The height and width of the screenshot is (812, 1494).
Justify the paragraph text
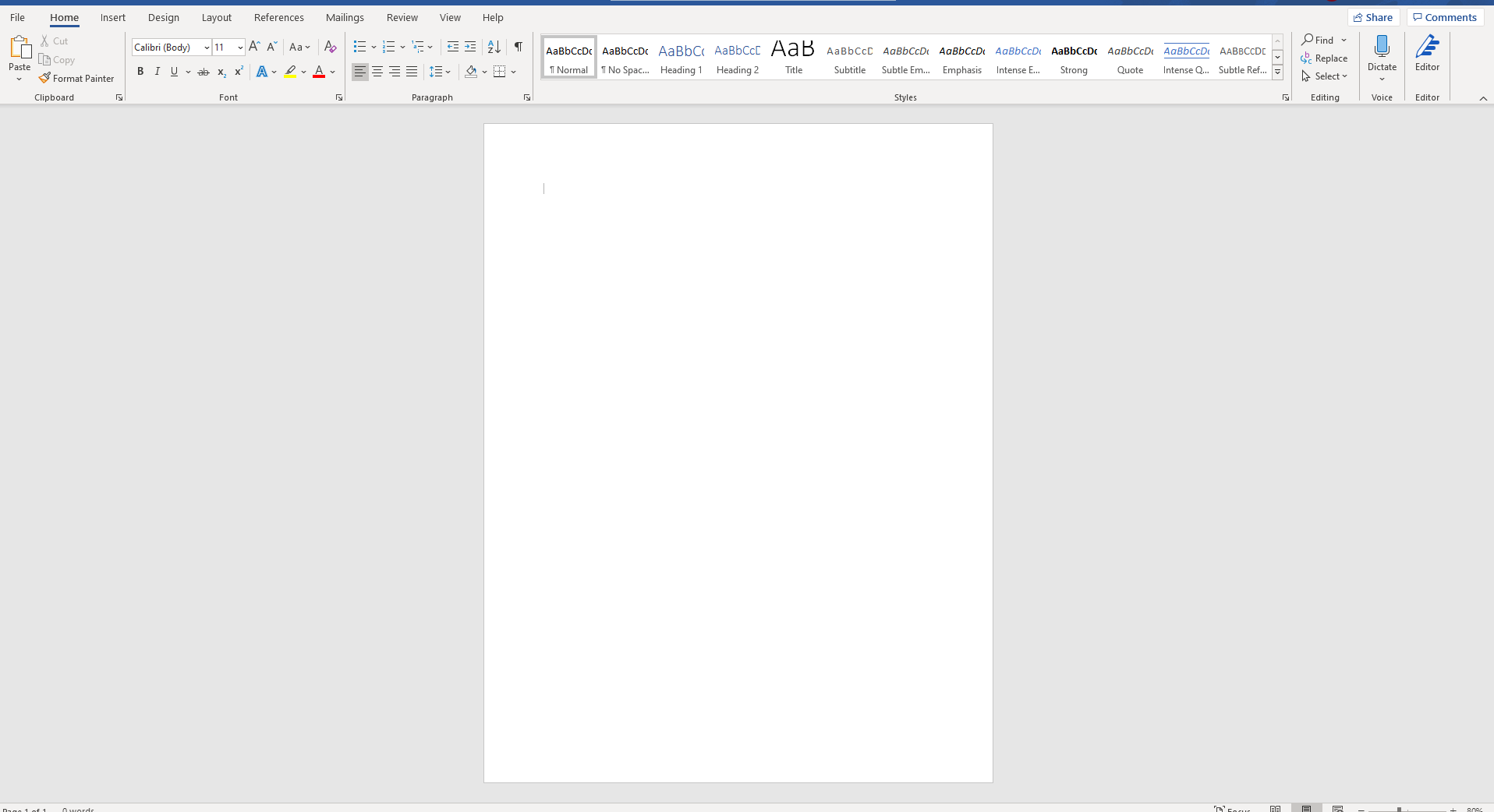click(412, 72)
